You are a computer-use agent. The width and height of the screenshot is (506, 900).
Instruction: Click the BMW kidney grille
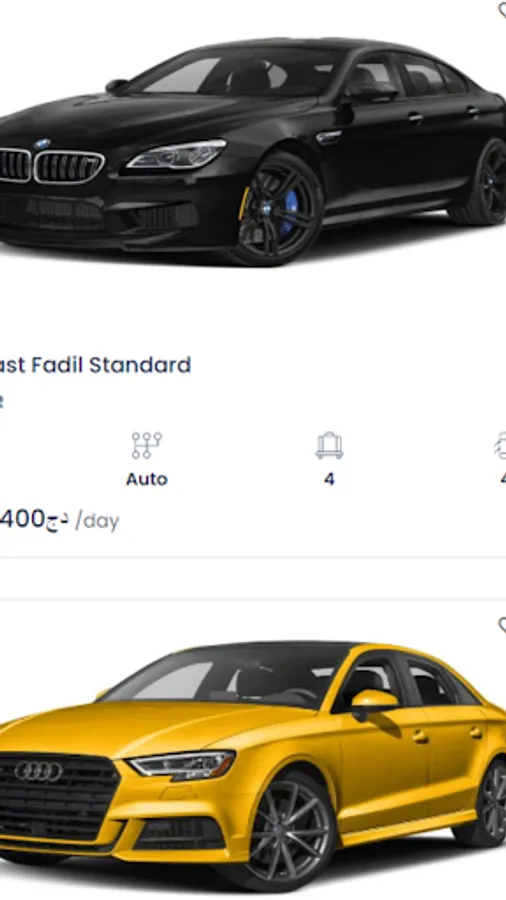click(x=52, y=166)
